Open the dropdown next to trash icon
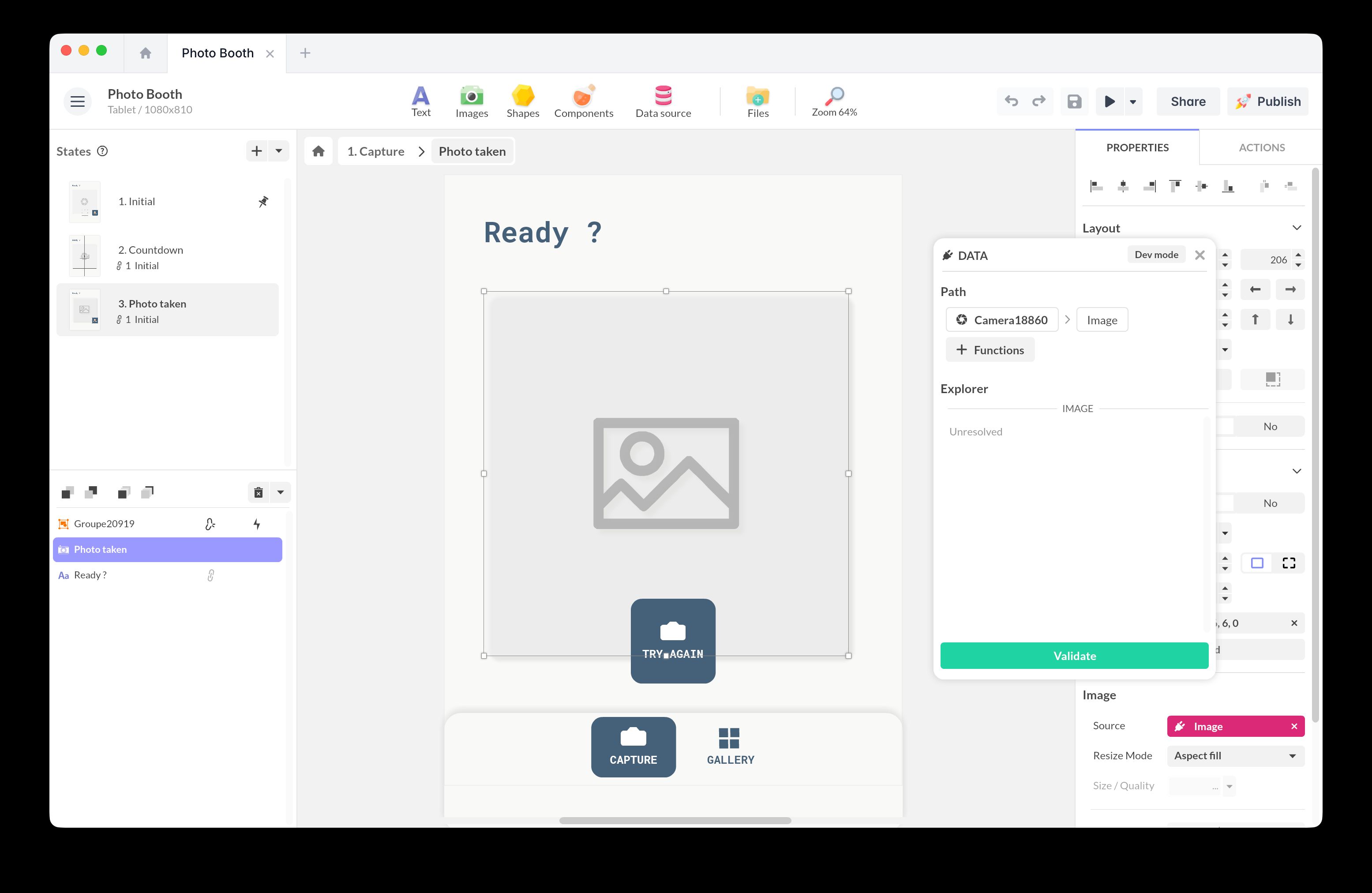 tap(281, 492)
